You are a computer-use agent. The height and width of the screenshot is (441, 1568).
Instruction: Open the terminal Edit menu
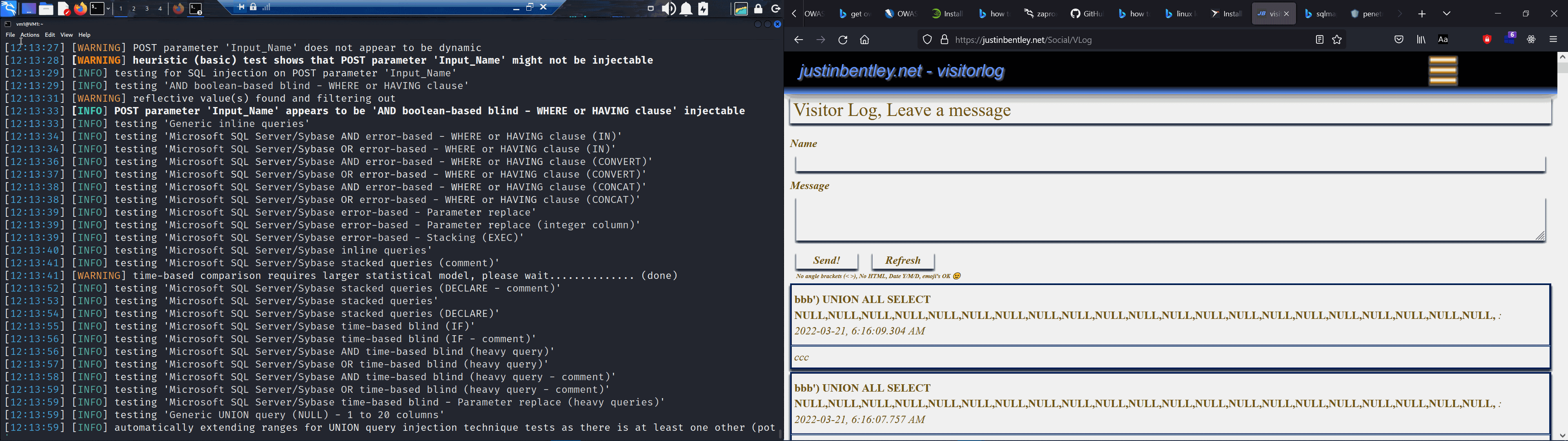pyautogui.click(x=50, y=36)
